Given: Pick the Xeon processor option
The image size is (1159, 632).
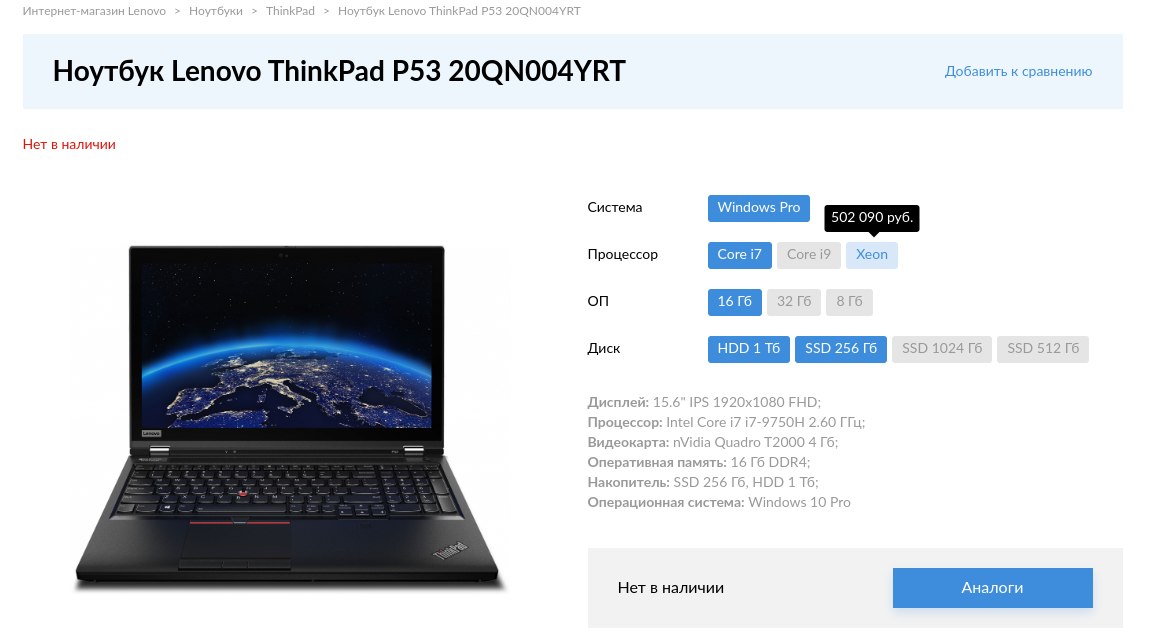Looking at the screenshot, I should (871, 255).
